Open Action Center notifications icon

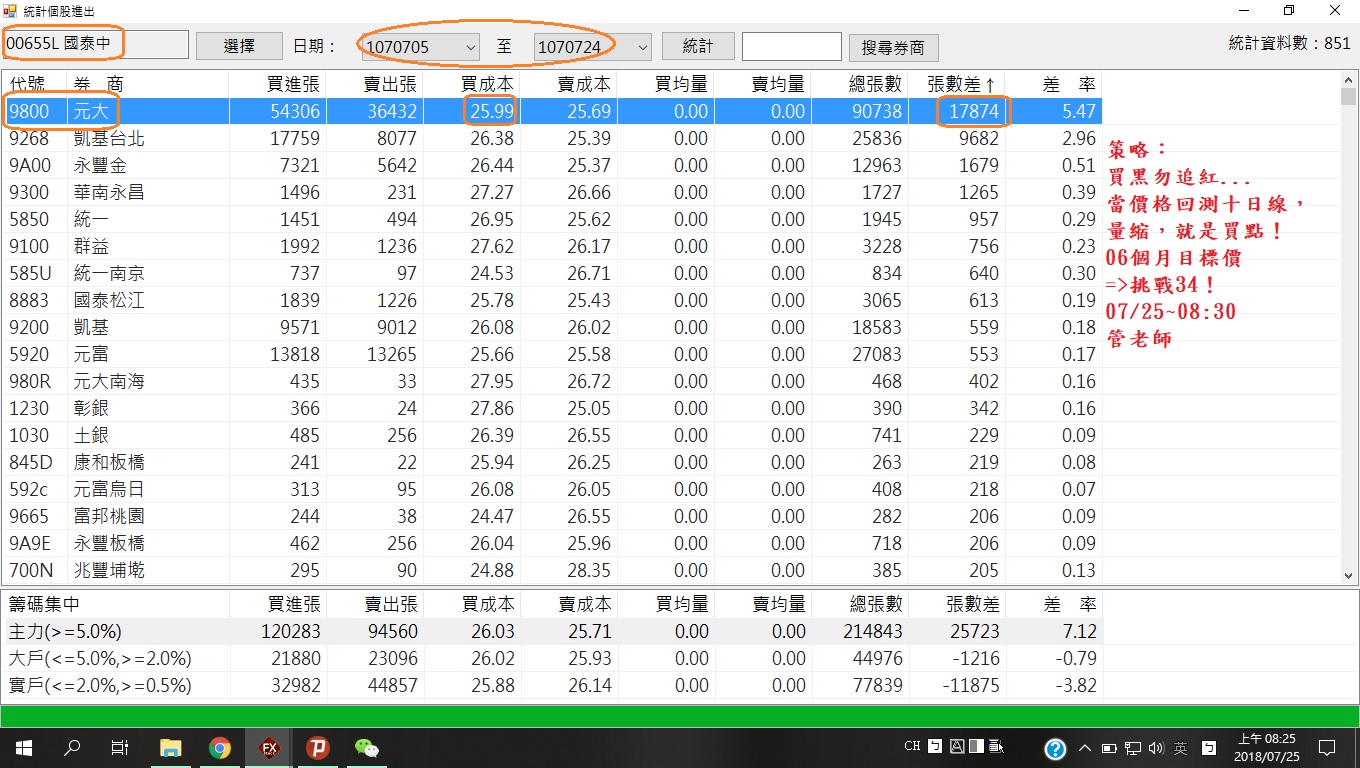click(1327, 748)
